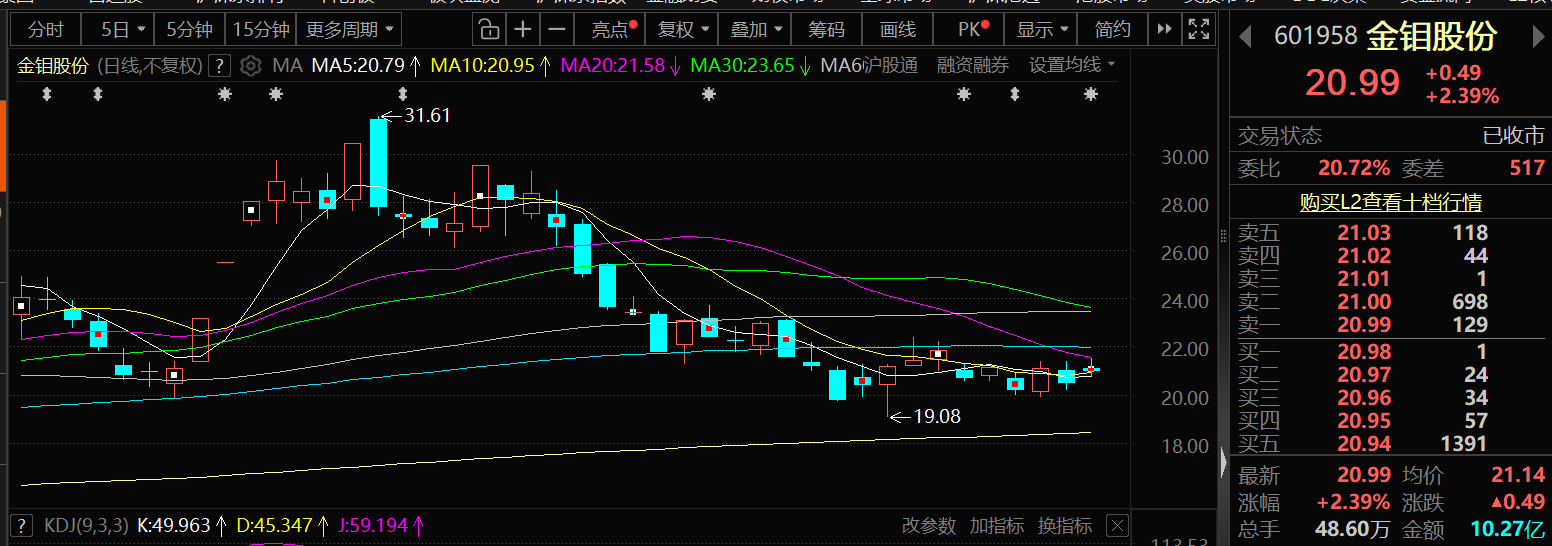
Task: Click event marker above the 31.61 candle
Action: point(403,94)
